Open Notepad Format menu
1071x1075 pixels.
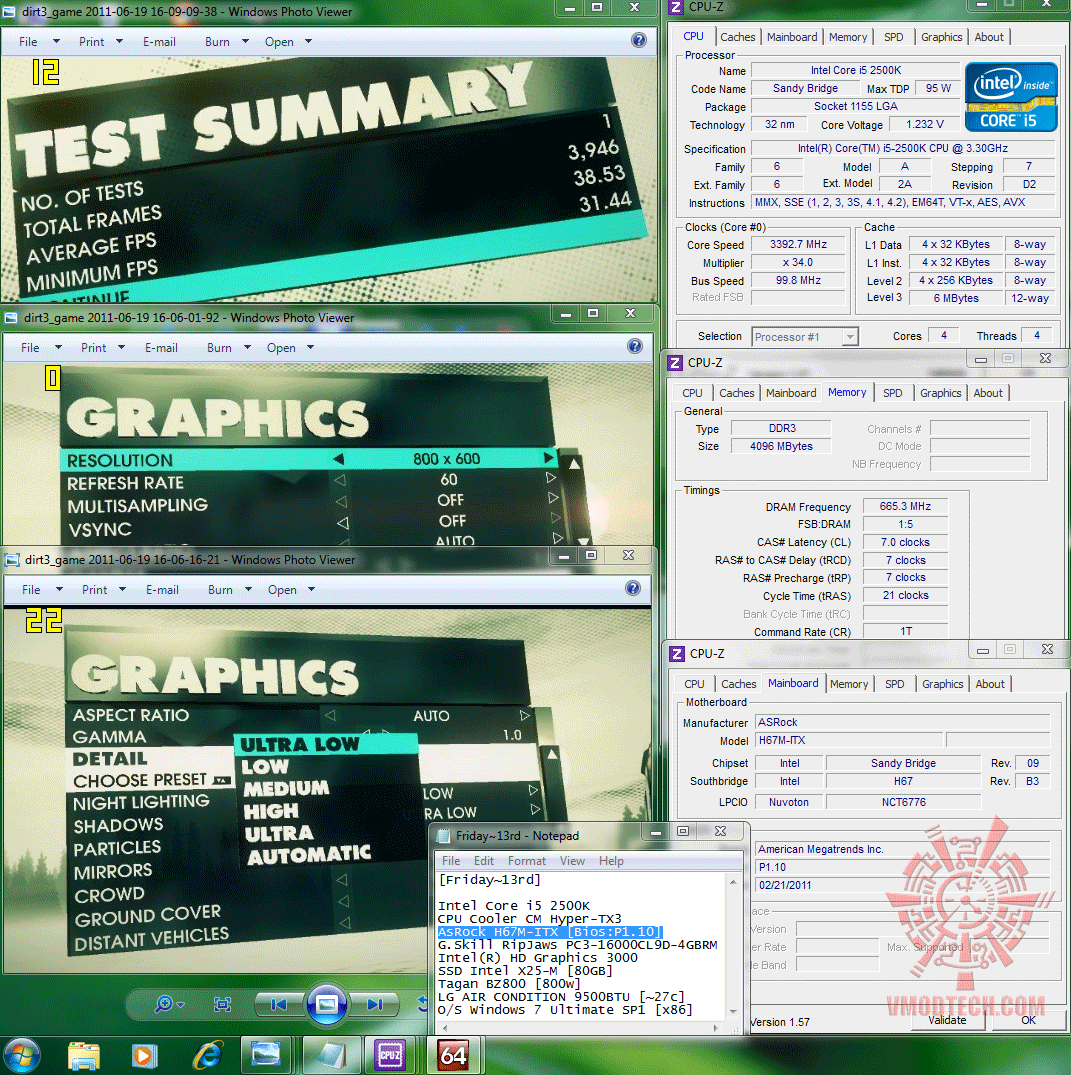527,861
